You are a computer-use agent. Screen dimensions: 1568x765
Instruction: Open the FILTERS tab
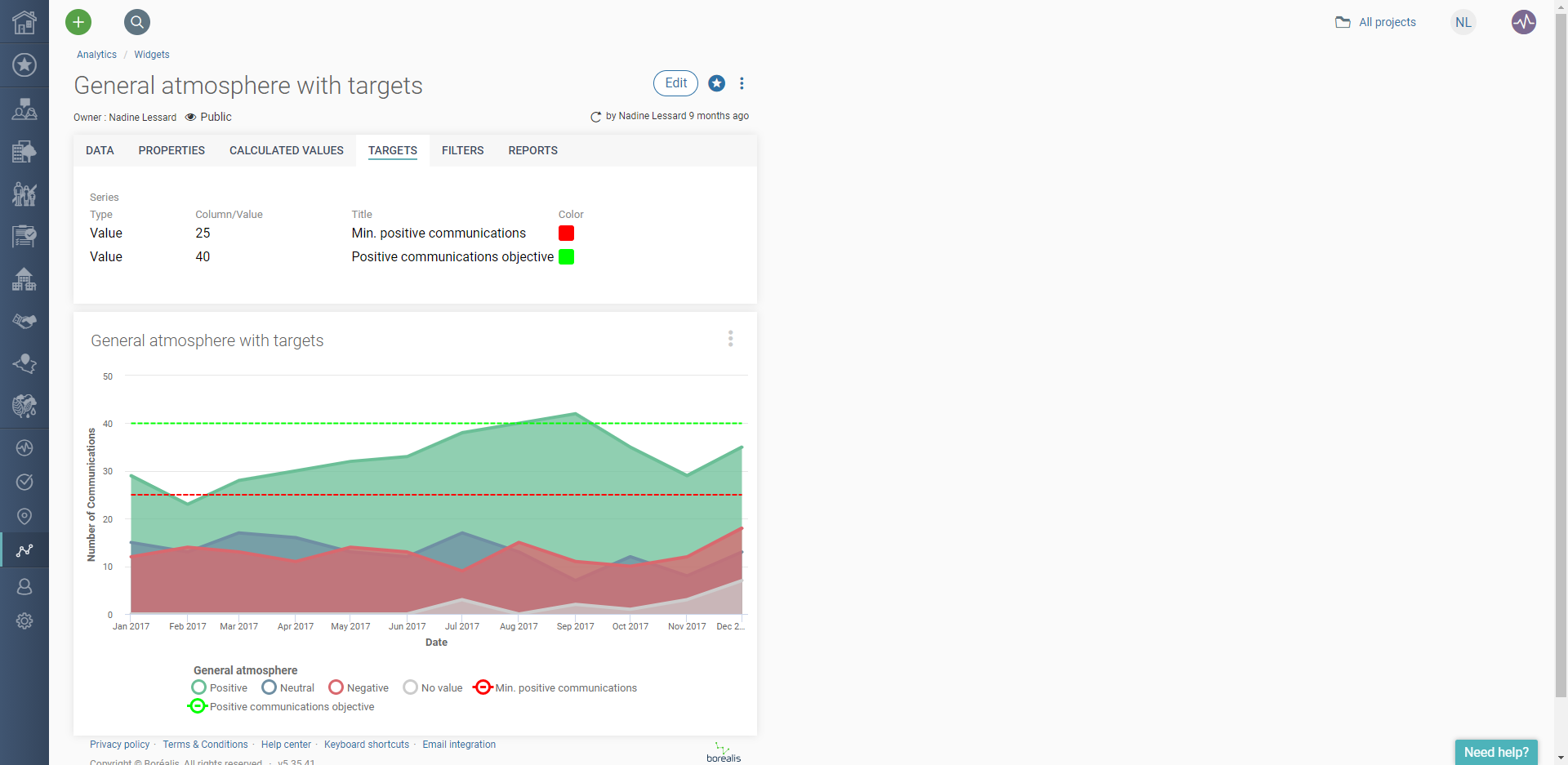[462, 150]
